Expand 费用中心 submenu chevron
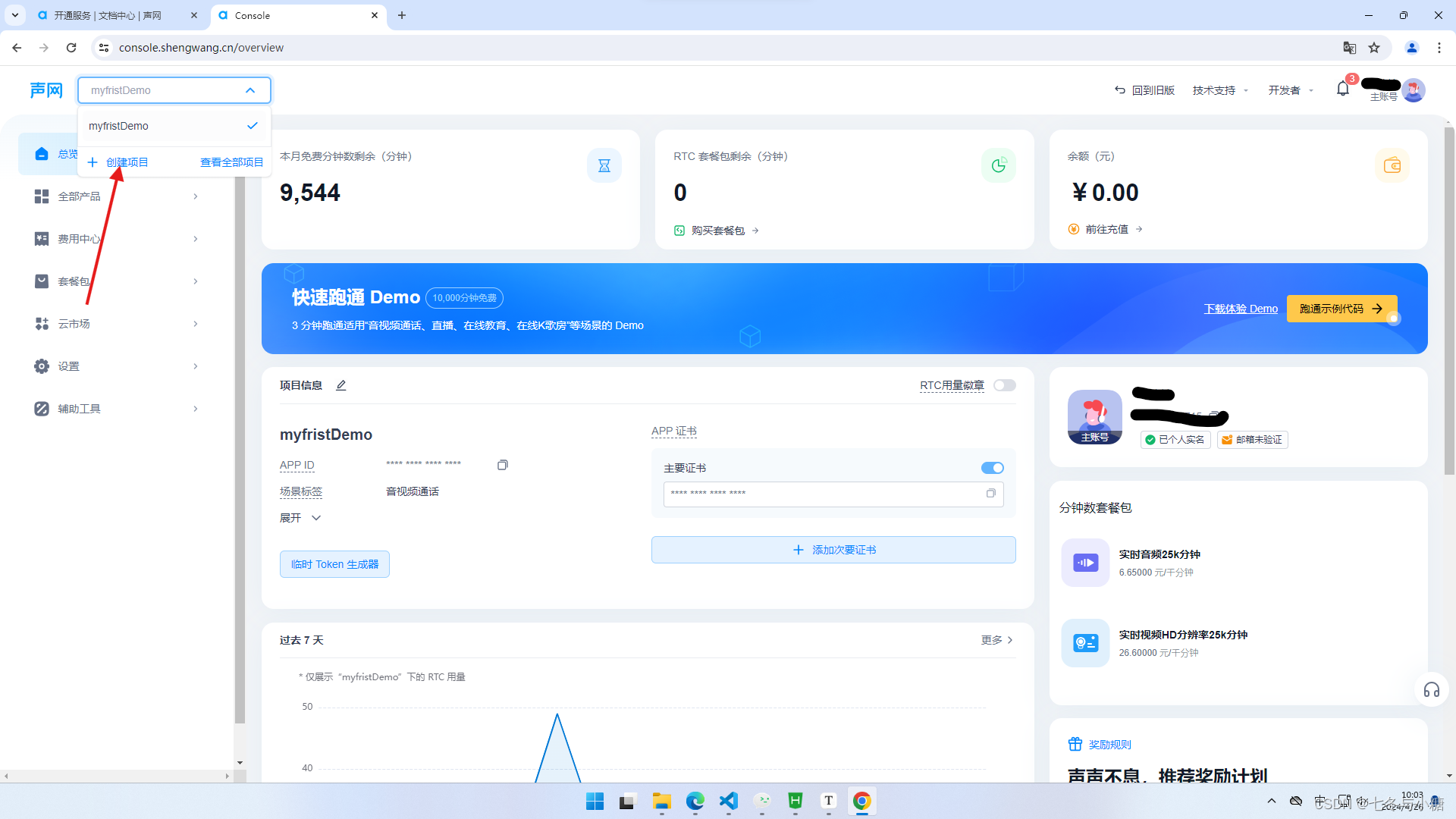Viewport: 1456px width, 819px height. coord(196,239)
